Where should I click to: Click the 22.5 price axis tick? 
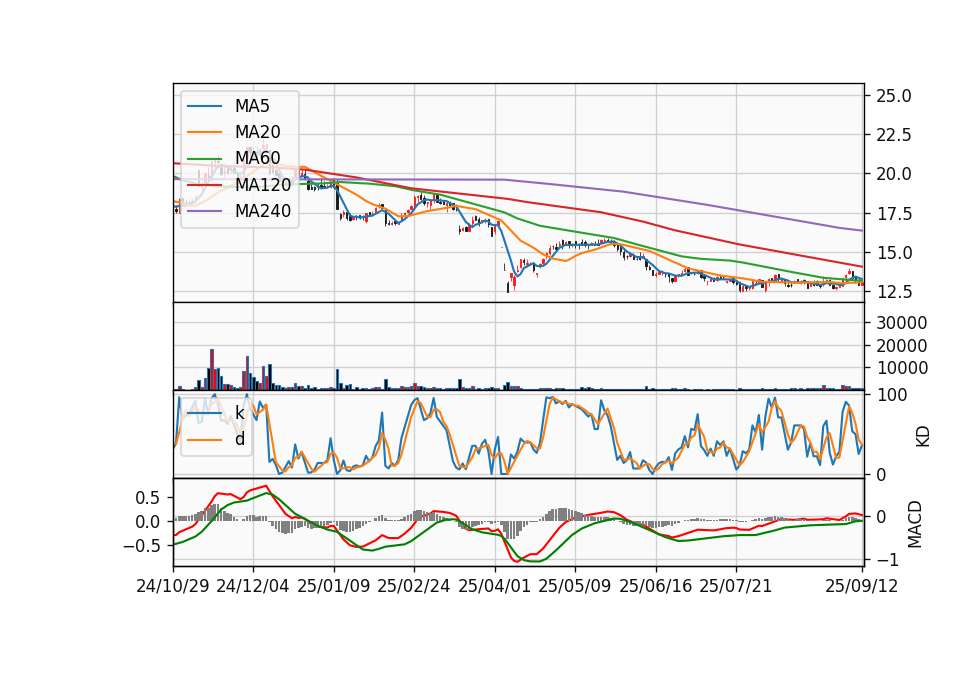[x=893, y=135]
